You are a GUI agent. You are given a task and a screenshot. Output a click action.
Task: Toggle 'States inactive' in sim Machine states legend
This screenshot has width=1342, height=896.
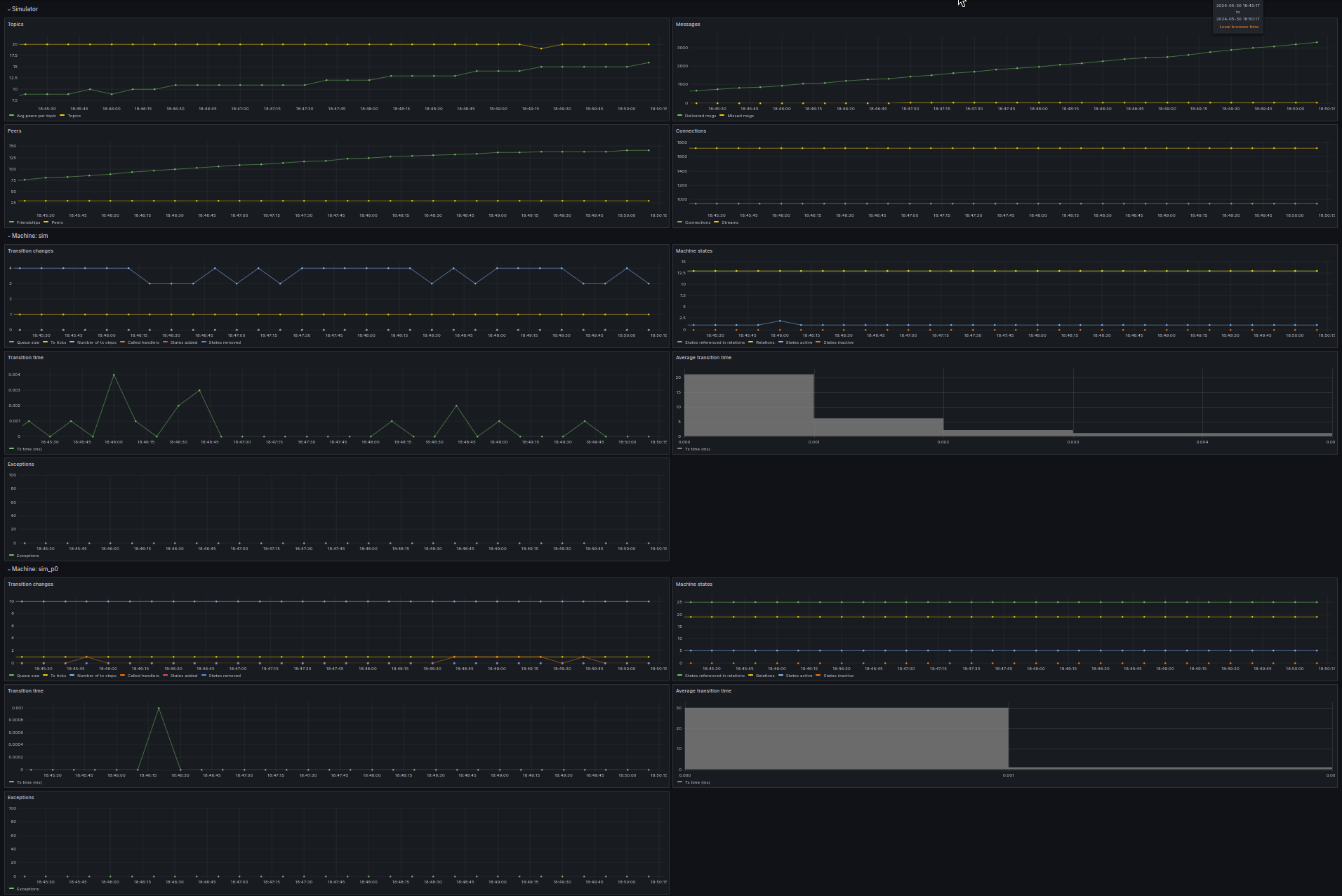[x=839, y=342]
